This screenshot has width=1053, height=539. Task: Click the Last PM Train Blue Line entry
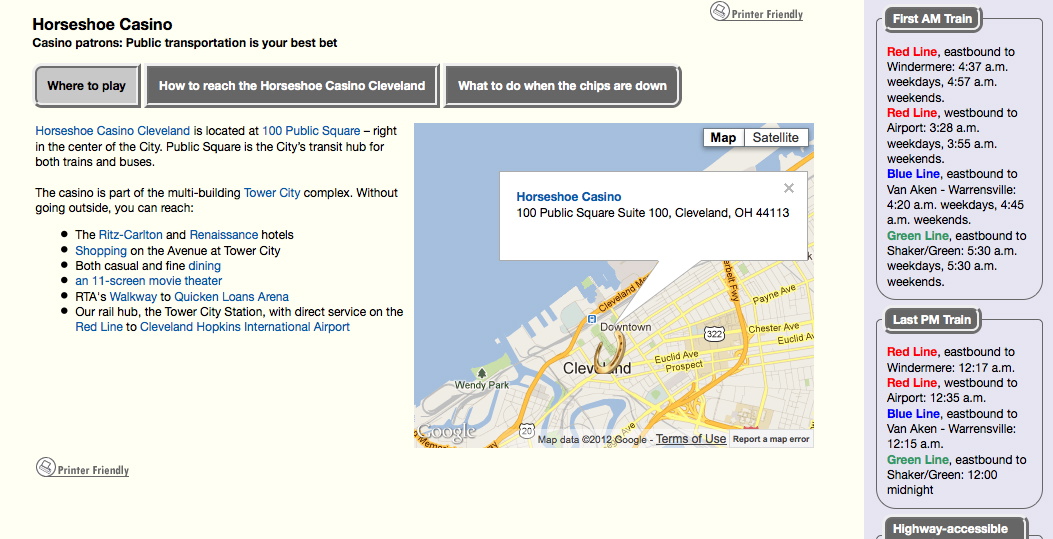click(x=952, y=428)
